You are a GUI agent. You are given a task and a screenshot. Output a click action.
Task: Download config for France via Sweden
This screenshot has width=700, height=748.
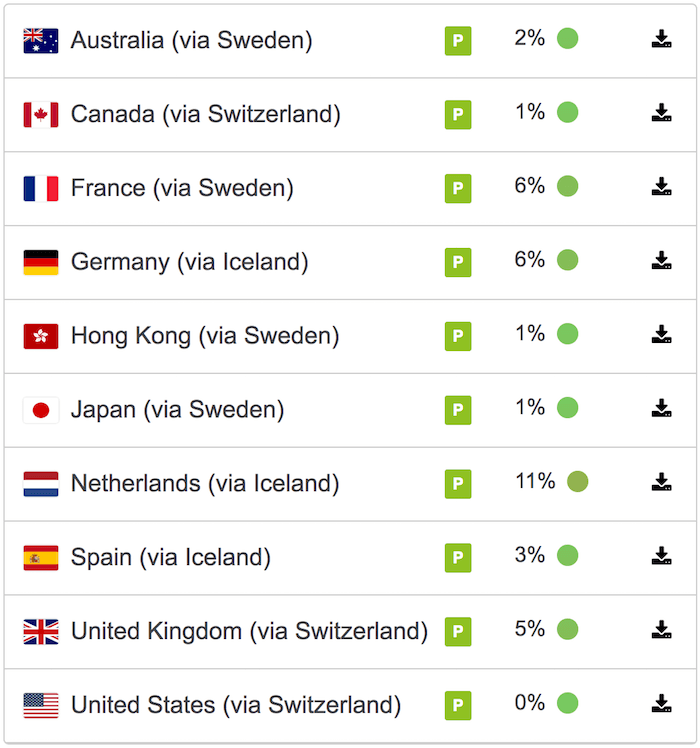661,187
